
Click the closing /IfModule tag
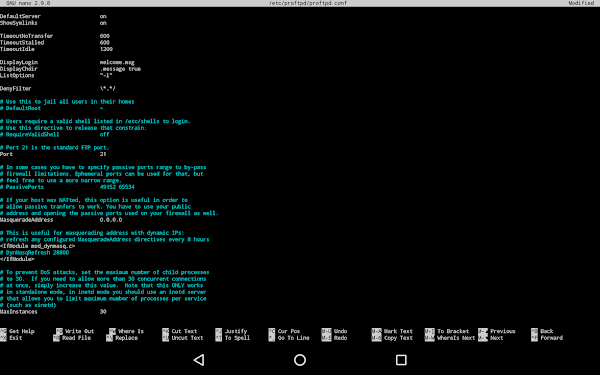[17, 259]
